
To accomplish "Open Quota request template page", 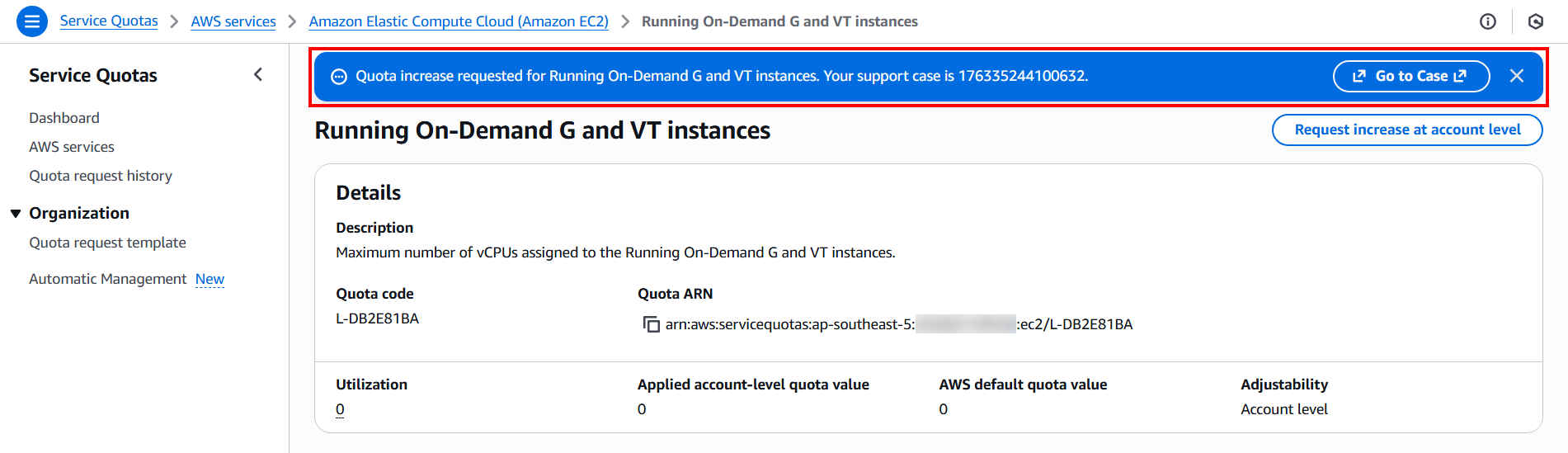I will (107, 243).
